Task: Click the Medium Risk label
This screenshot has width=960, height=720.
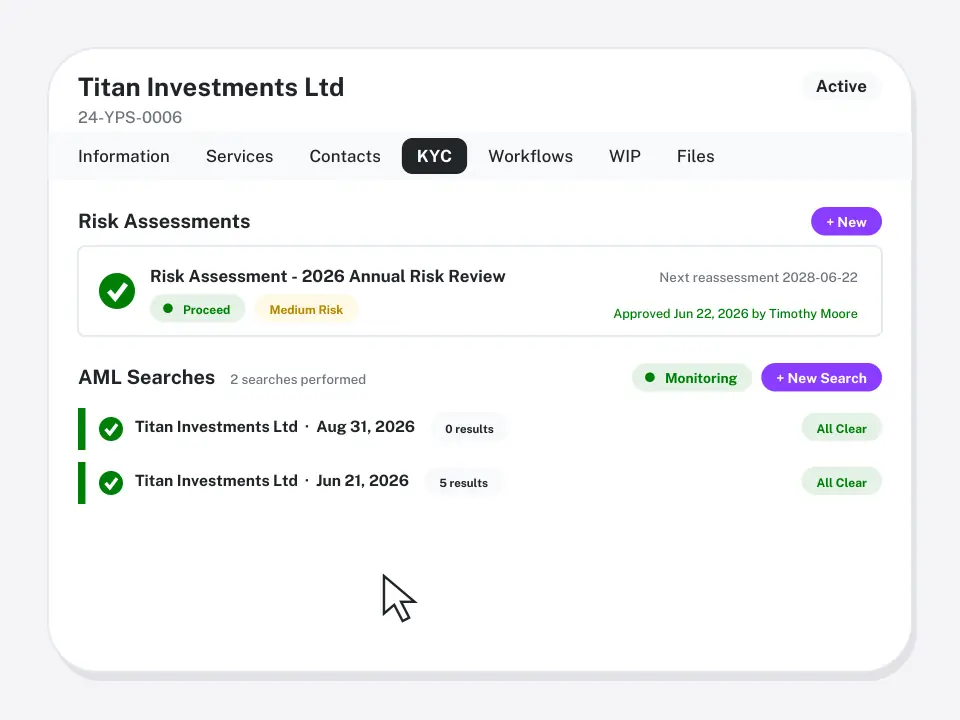Action: (x=306, y=309)
